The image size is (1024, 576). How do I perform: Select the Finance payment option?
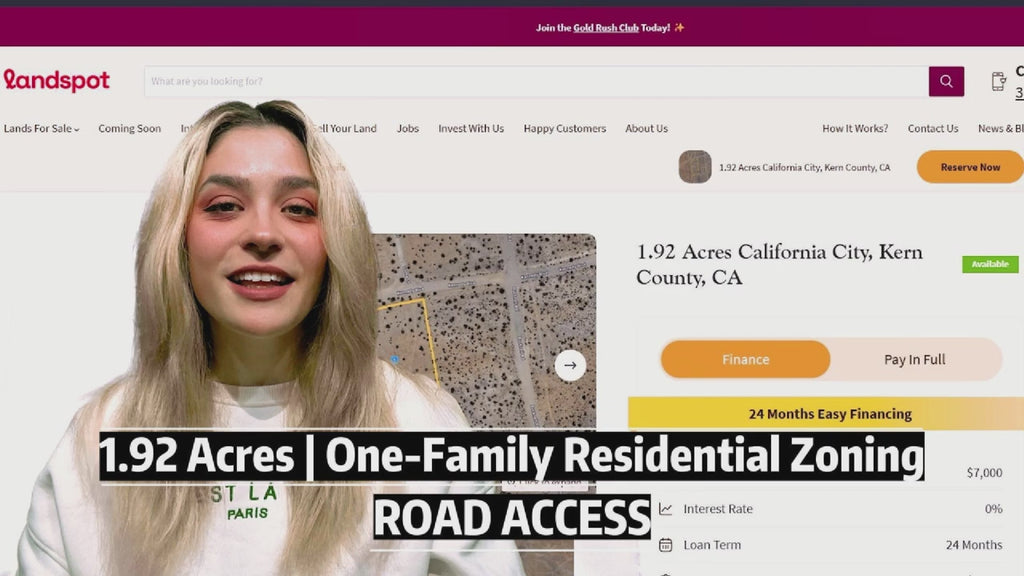tap(745, 359)
